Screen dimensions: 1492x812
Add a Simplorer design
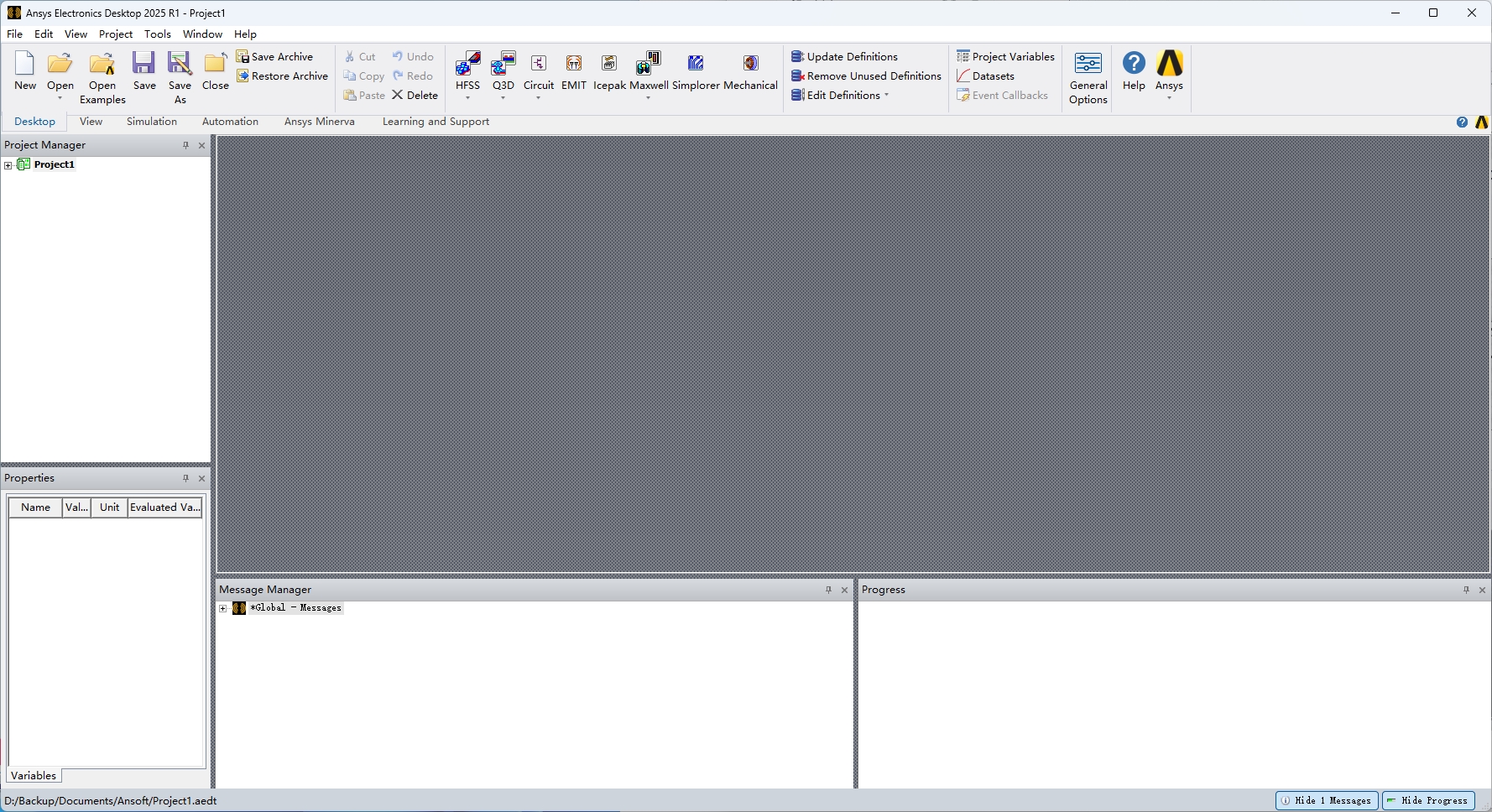click(x=696, y=65)
